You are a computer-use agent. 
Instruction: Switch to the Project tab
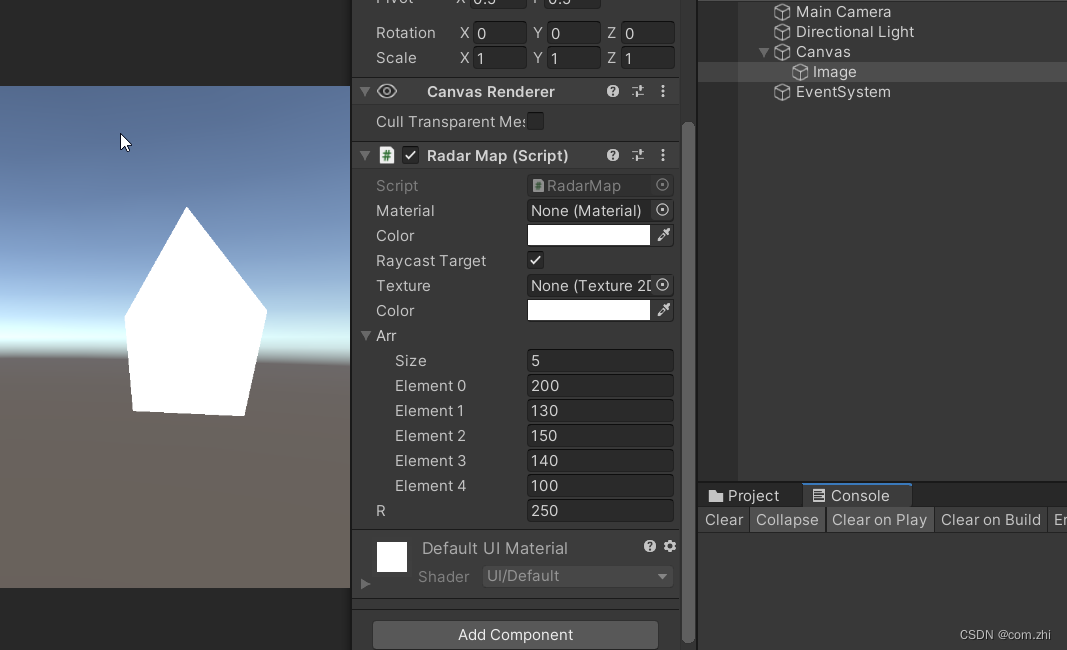pos(744,495)
